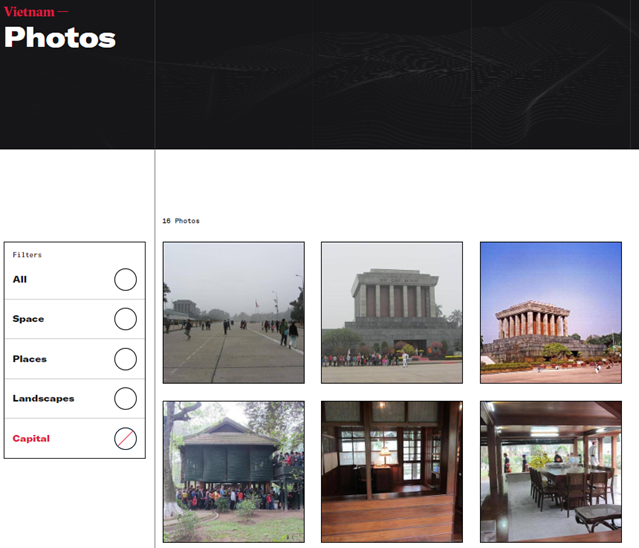Toggle the Capital filter radio circle
This screenshot has width=639, height=548.
point(125,438)
